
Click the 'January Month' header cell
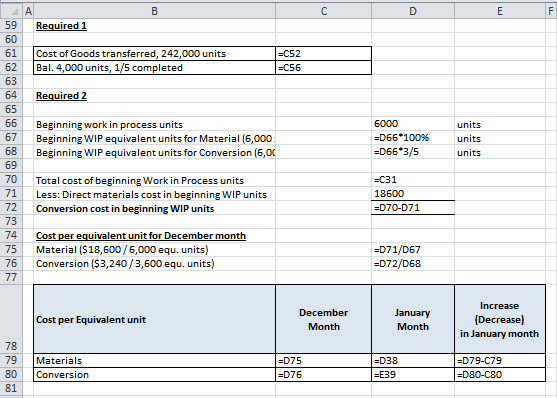coord(413,319)
